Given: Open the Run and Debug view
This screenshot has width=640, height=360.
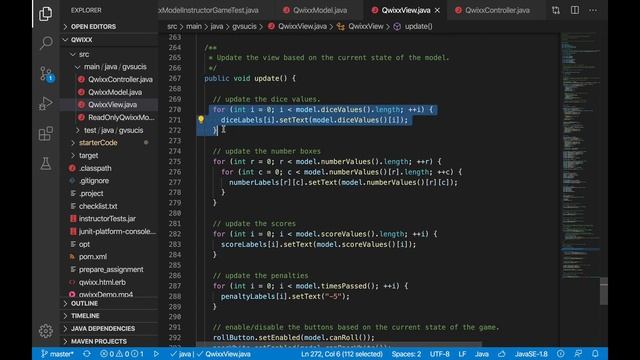Looking at the screenshot, I should (x=46, y=104).
